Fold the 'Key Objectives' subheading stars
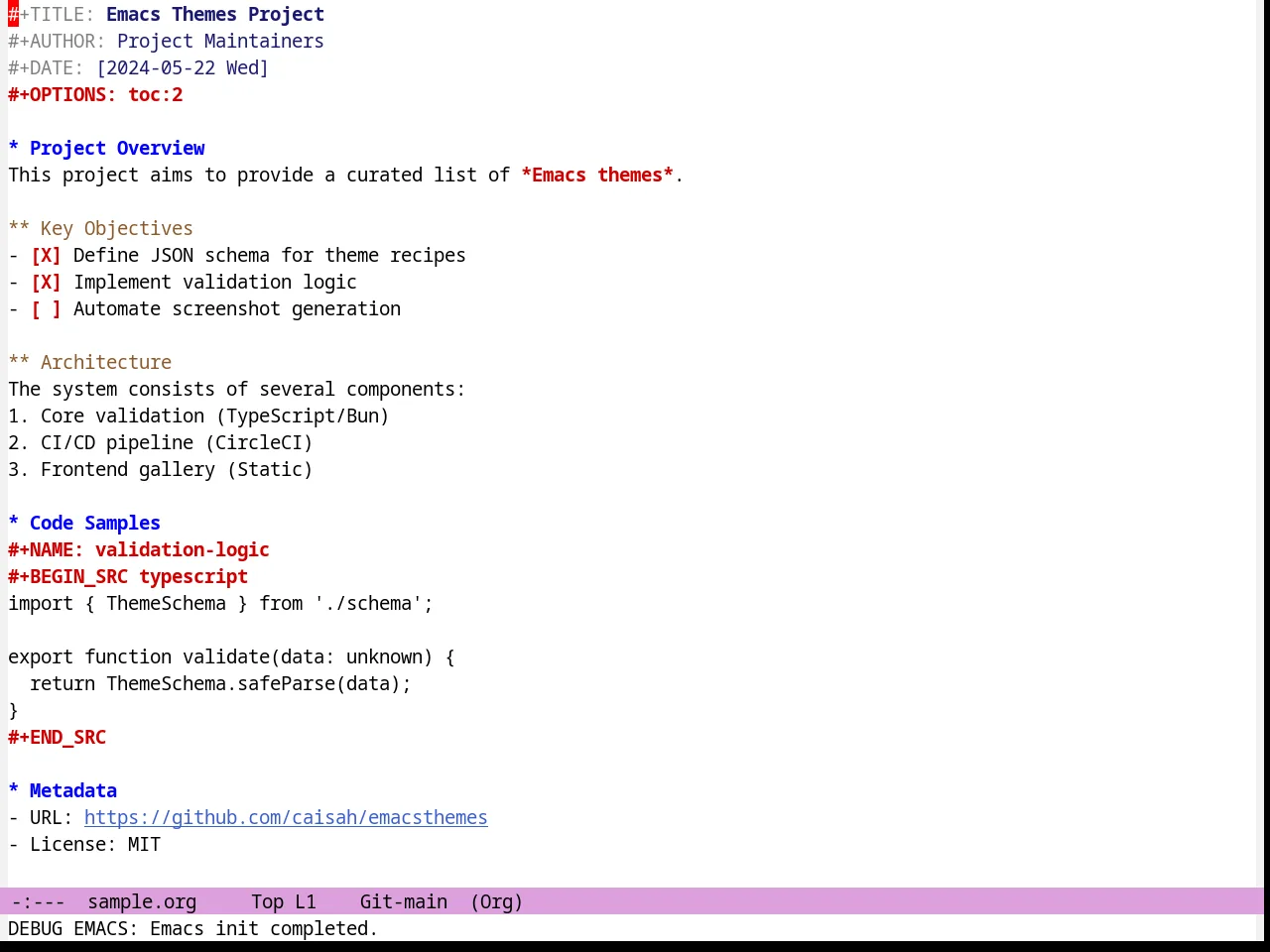Screen dimensions: 1270x952 (x=19, y=229)
